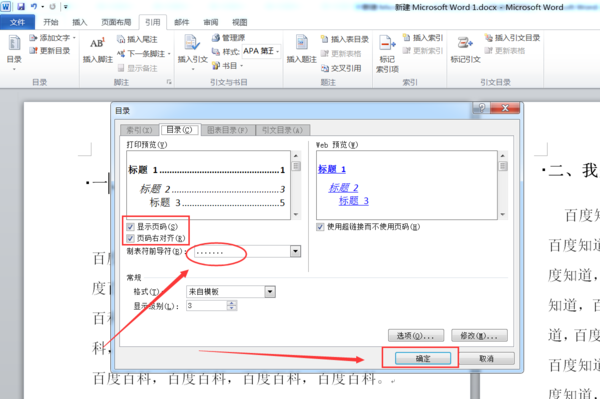Image resolution: width=600 pixels, height=399 pixels.
Task: Click 更新目录 in the ribbon
Action: tap(50, 50)
